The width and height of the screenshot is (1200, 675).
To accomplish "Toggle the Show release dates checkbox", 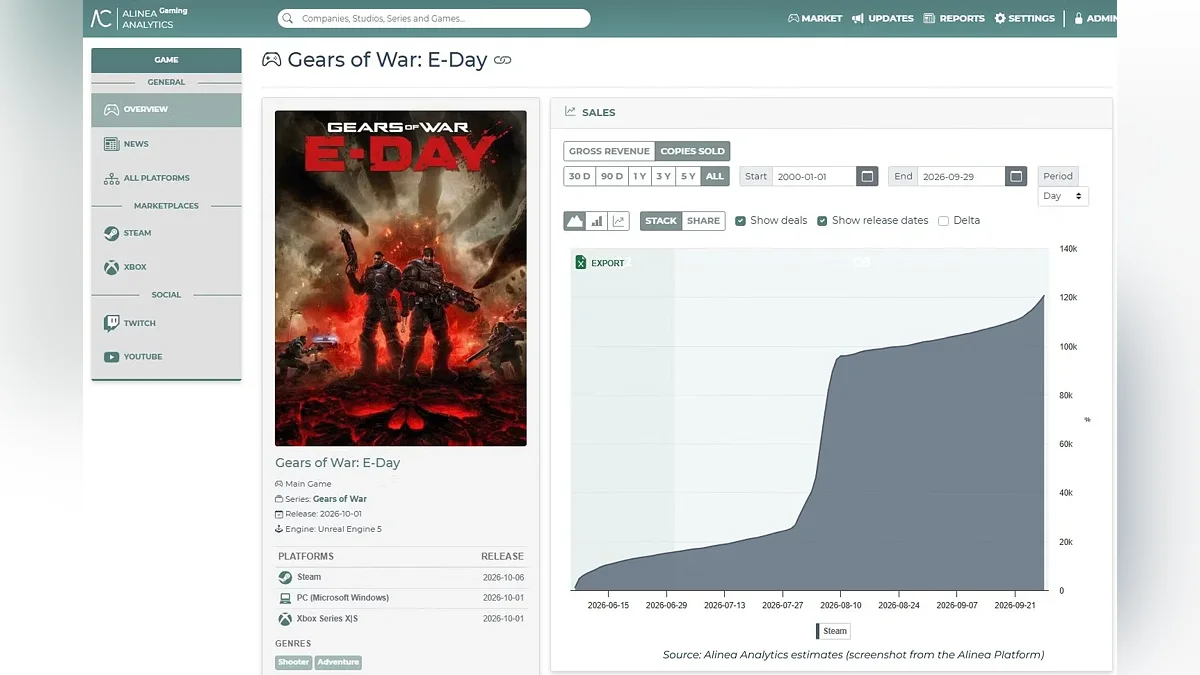I will [x=822, y=221].
